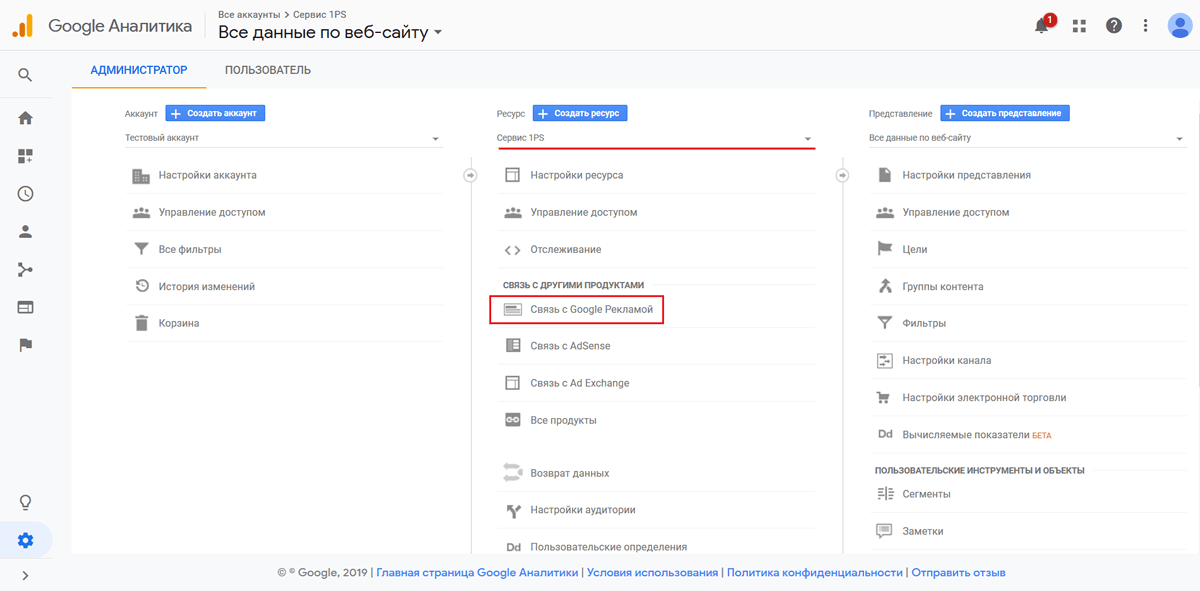Click arrow icon between Account and Resource columns

point(470,175)
